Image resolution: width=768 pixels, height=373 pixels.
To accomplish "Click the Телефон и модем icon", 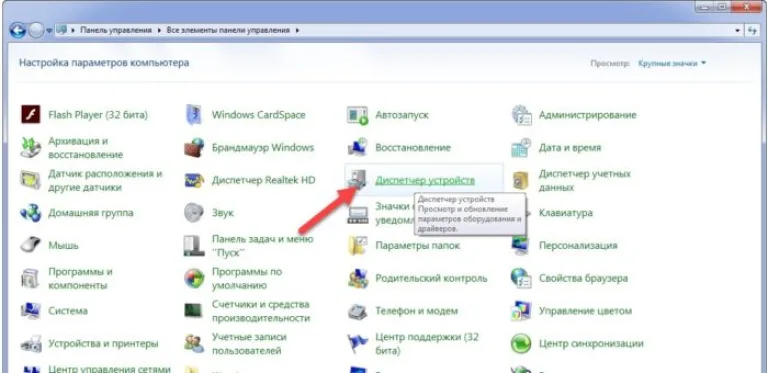I will pyautogui.click(x=358, y=311).
